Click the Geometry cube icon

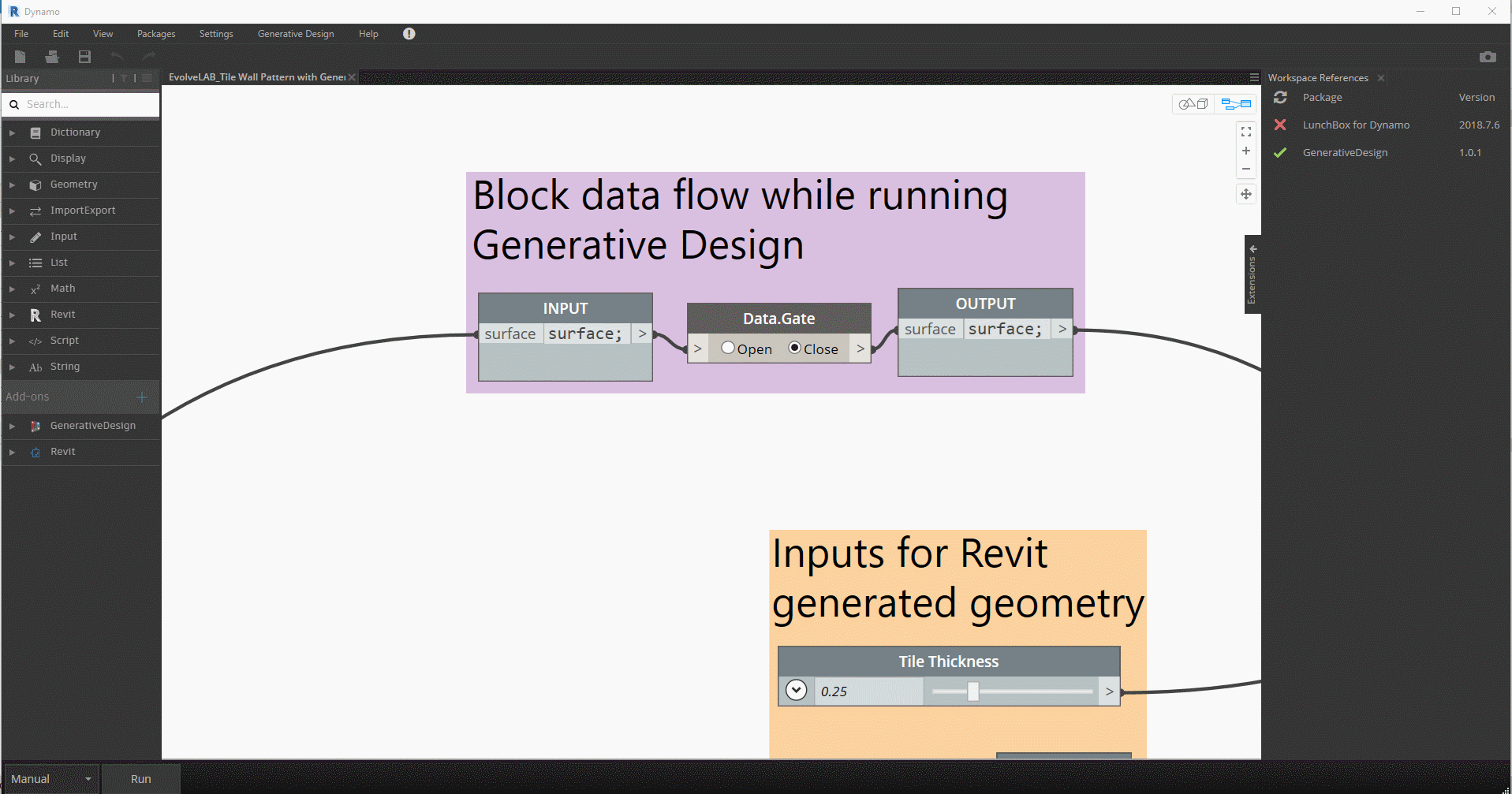tap(35, 185)
